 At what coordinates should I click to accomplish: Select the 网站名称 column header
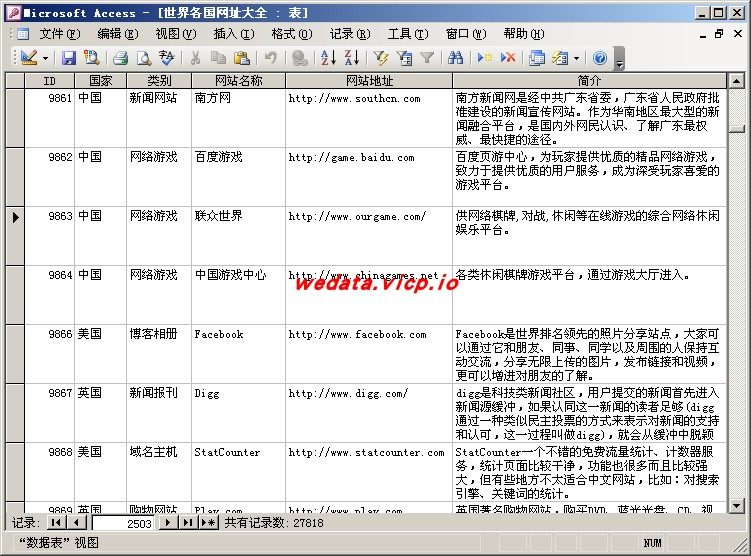click(239, 80)
